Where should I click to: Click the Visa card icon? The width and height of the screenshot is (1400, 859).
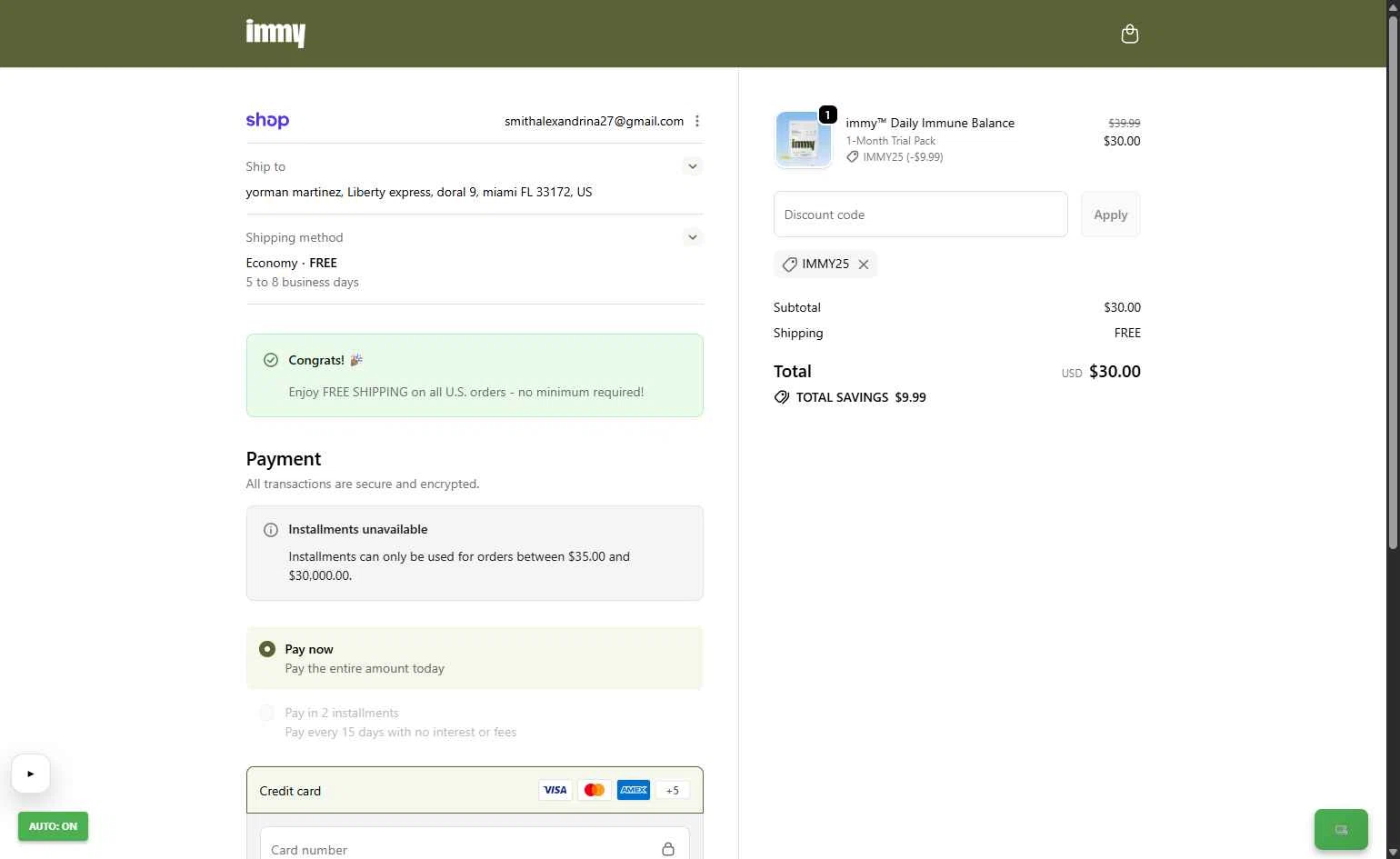(555, 790)
